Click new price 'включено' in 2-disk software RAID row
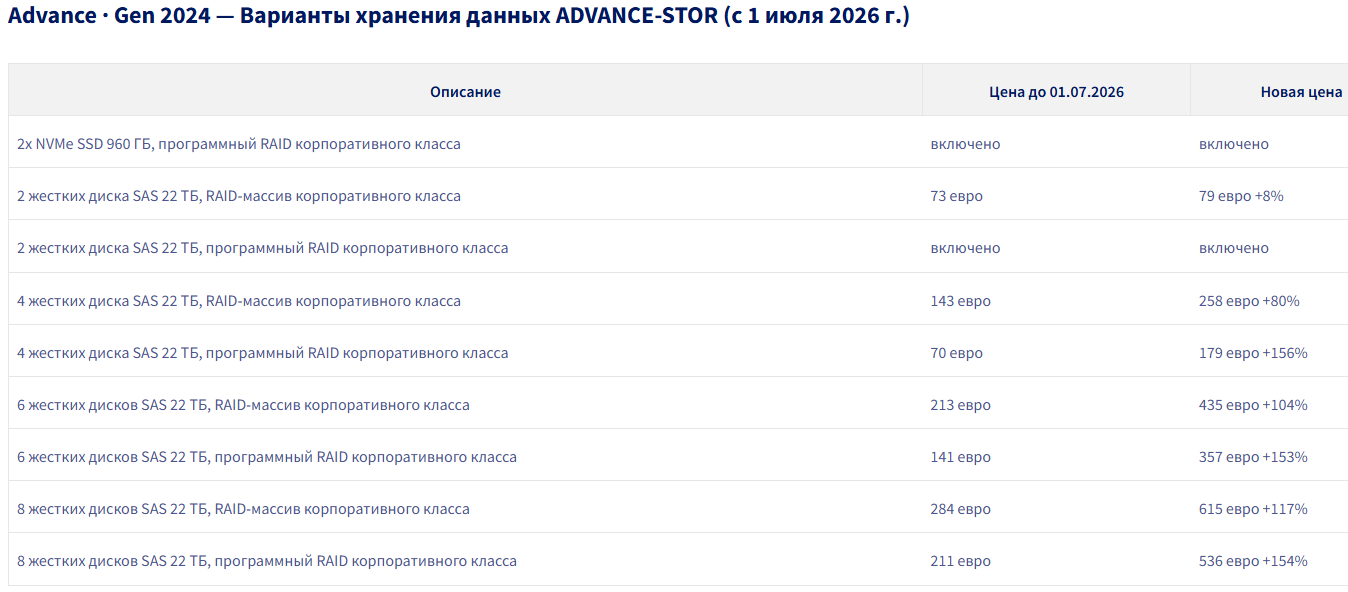The image size is (1348, 592). pyautogui.click(x=1234, y=248)
